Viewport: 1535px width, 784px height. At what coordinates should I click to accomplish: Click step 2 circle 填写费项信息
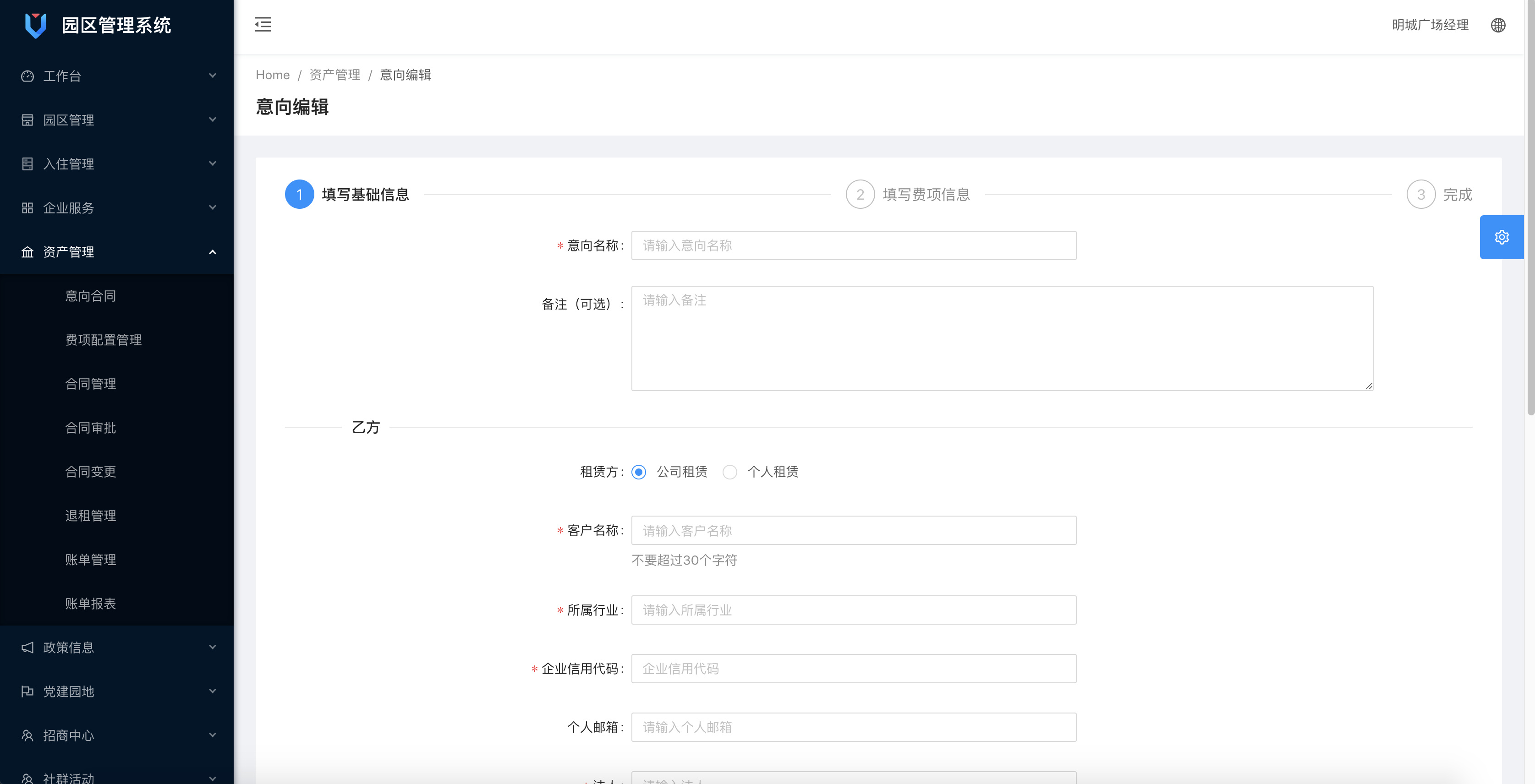pos(860,194)
